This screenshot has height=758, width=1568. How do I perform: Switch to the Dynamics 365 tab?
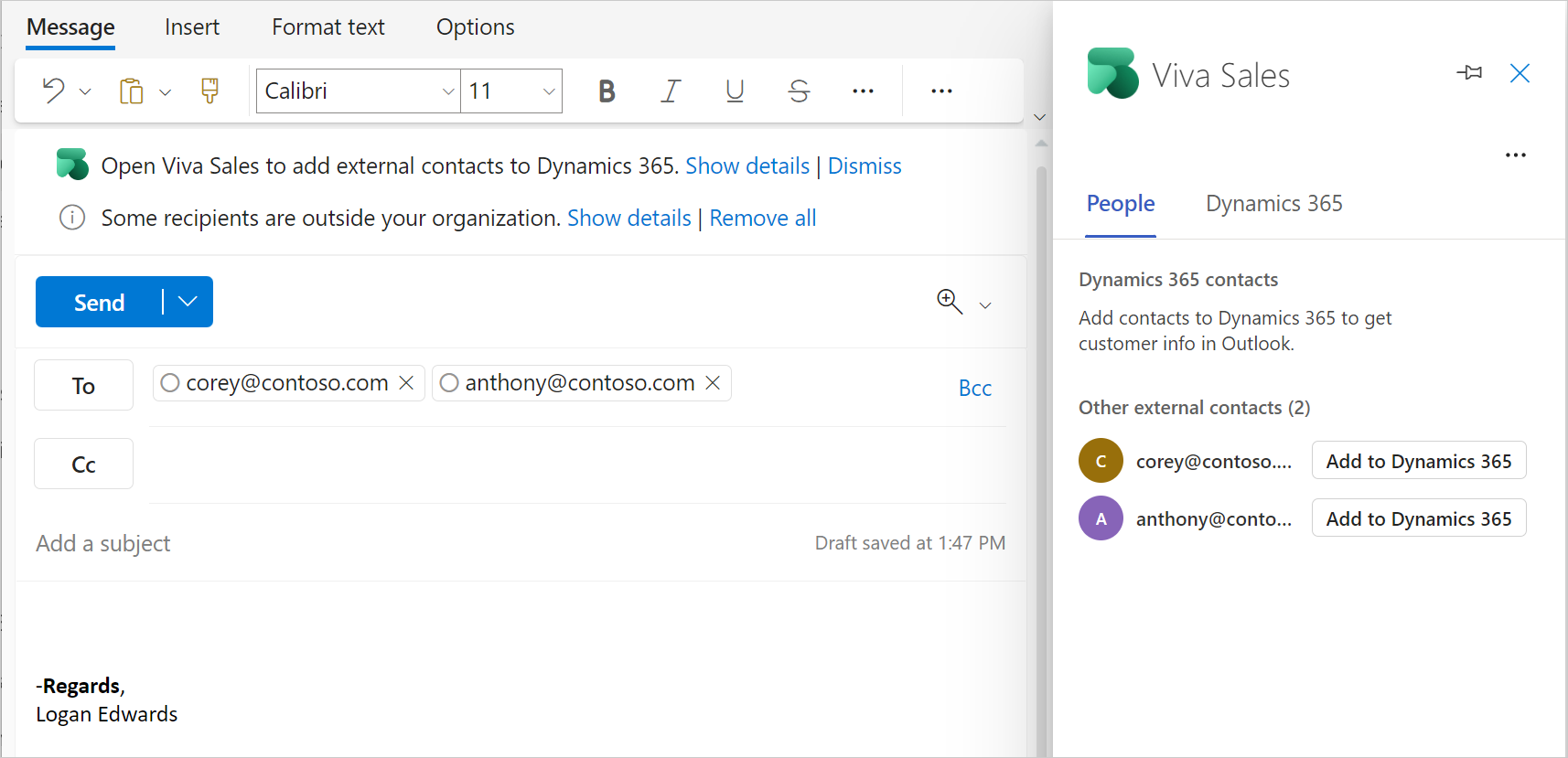pyautogui.click(x=1274, y=204)
